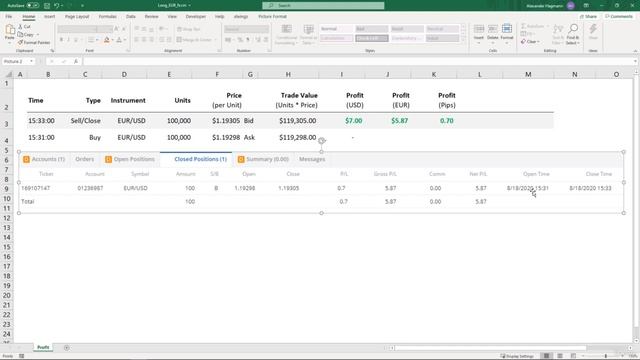Open the user account avatar

[x=571, y=6]
